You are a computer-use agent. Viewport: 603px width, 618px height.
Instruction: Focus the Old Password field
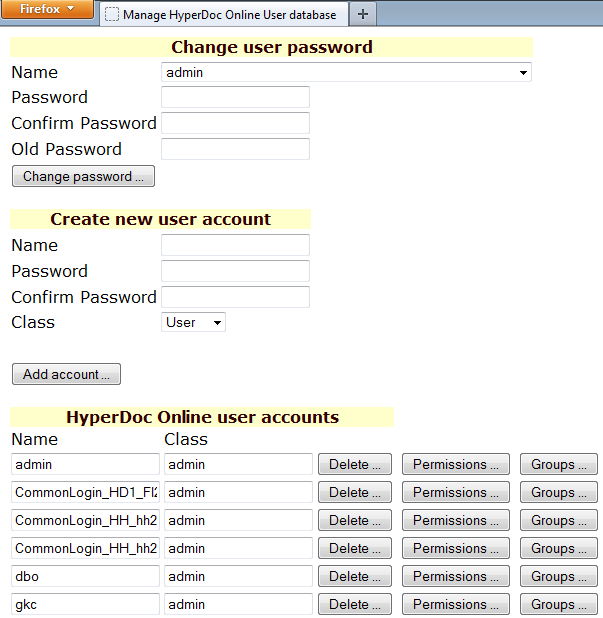(235, 149)
